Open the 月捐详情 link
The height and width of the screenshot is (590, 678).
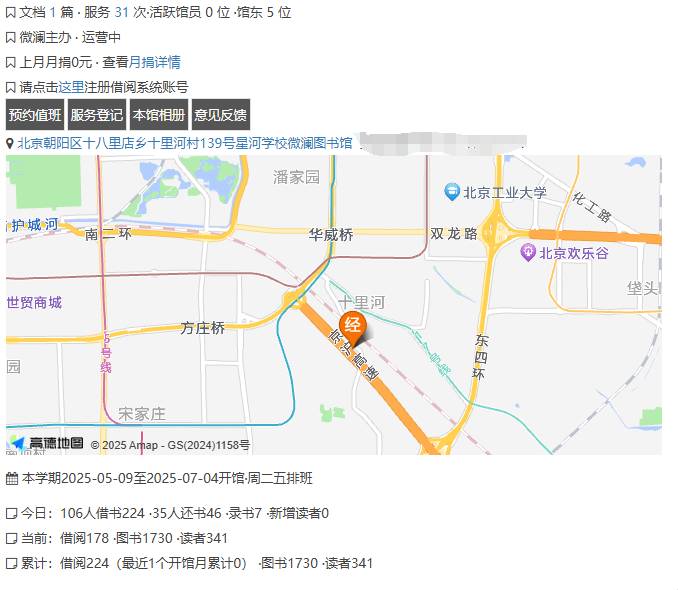[154, 62]
